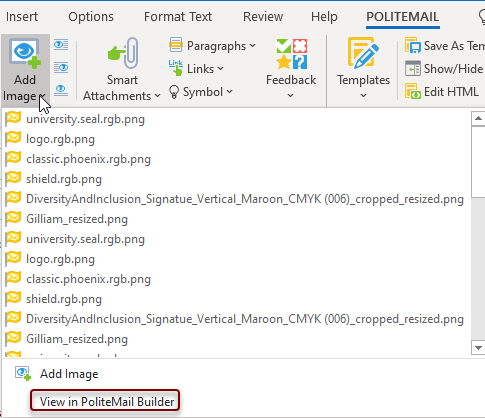
Task: Click envelope icon beside first logo.rgb.png
Action: click(x=13, y=138)
